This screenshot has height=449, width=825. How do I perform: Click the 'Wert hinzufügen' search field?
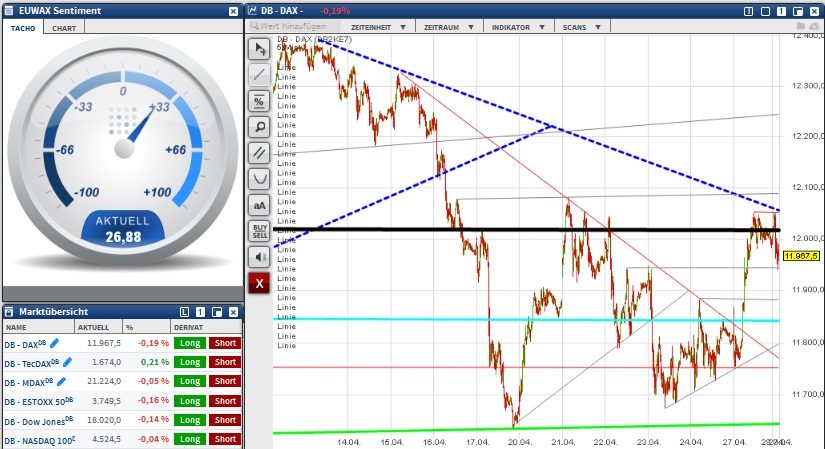tap(293, 26)
